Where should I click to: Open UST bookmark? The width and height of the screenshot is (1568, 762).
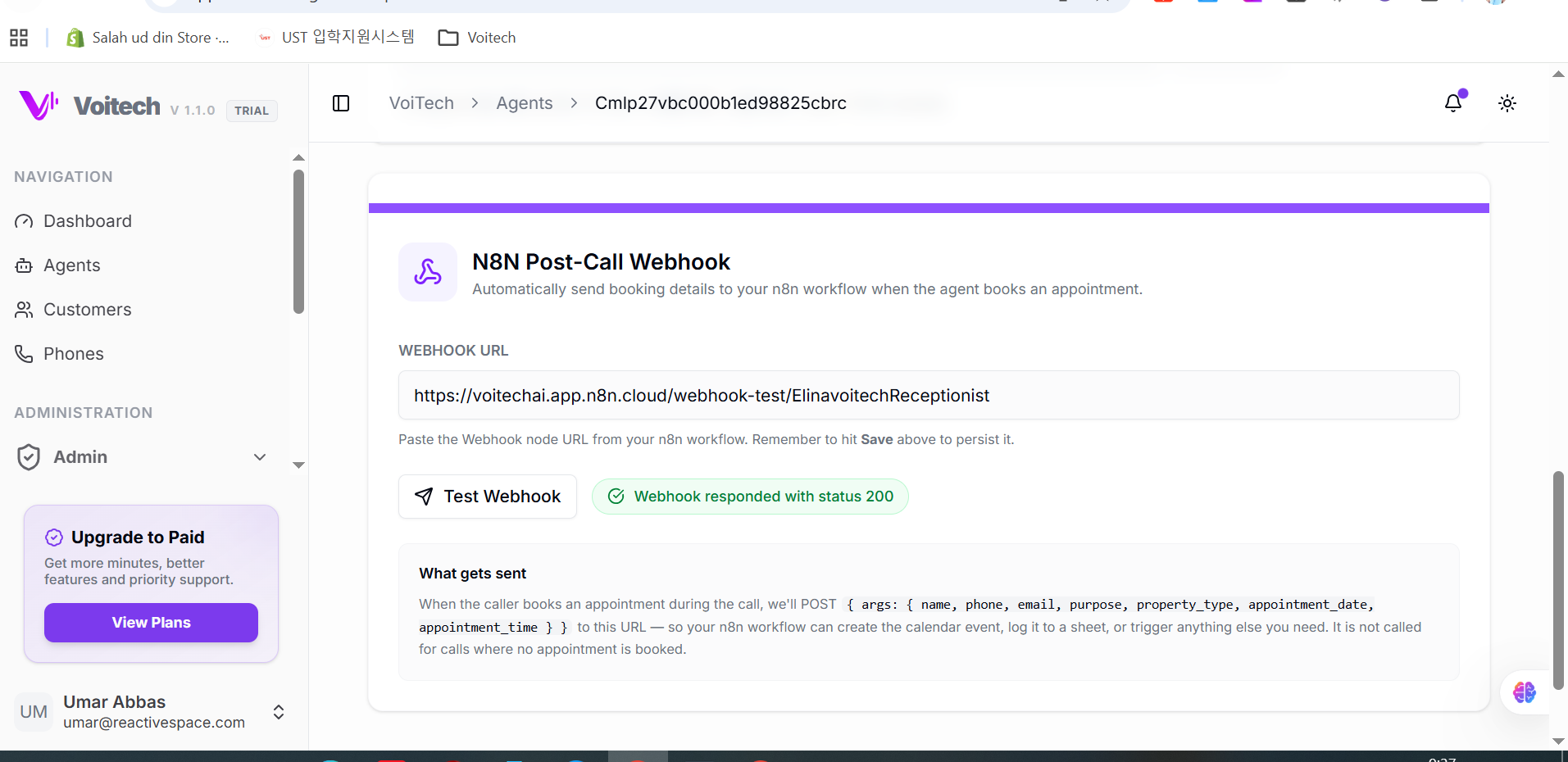(336, 38)
